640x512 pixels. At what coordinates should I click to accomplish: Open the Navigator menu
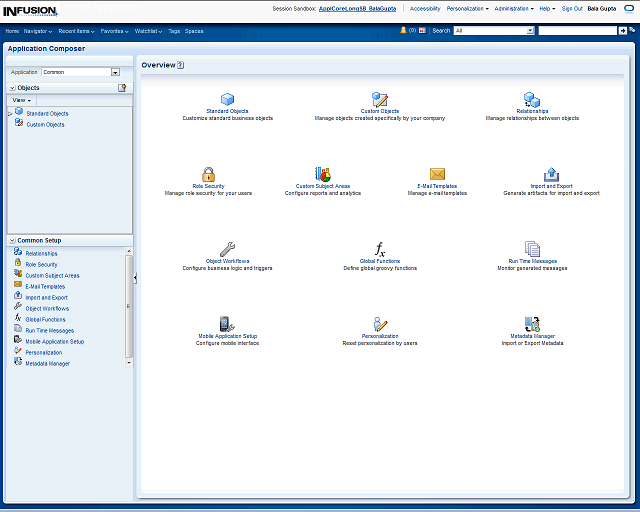[x=39, y=31]
